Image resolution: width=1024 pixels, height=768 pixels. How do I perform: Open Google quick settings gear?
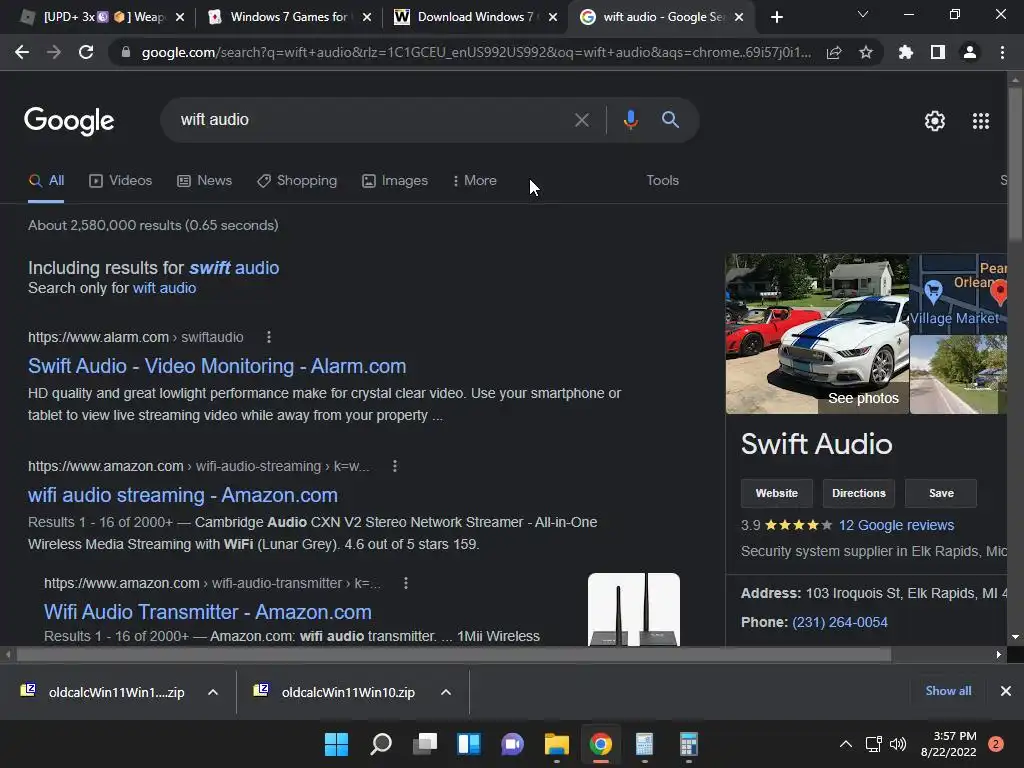935,121
